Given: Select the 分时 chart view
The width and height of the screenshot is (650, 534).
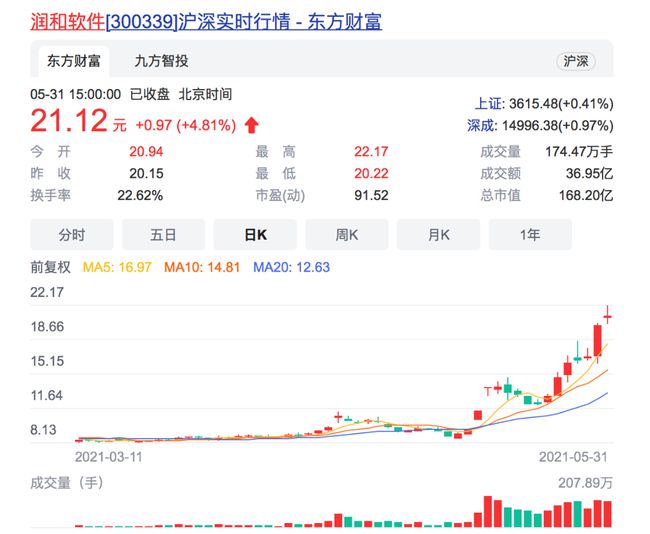Looking at the screenshot, I should point(72,235).
